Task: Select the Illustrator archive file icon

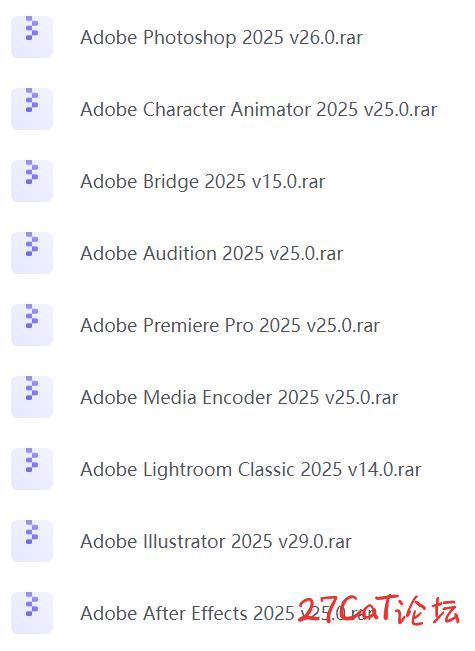Action: coord(32,541)
